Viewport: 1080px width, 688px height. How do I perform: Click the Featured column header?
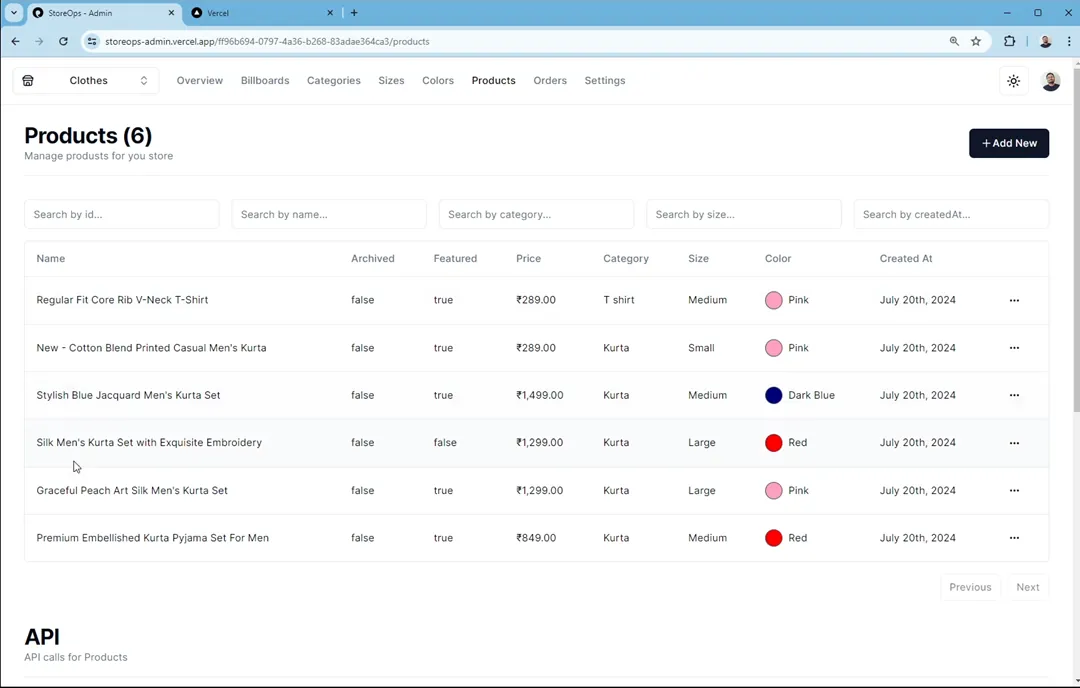455,258
